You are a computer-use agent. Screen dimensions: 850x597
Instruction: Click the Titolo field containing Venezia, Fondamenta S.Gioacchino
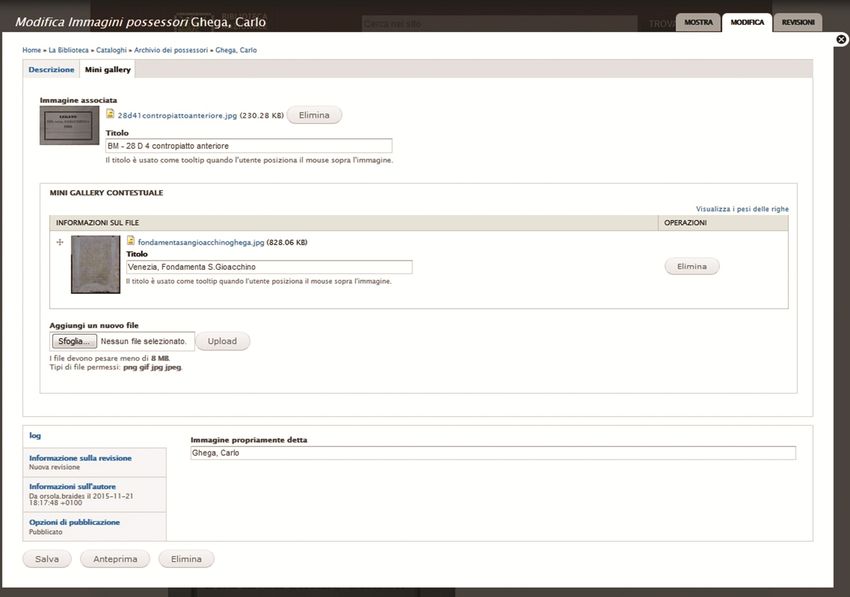pyautogui.click(x=269, y=267)
